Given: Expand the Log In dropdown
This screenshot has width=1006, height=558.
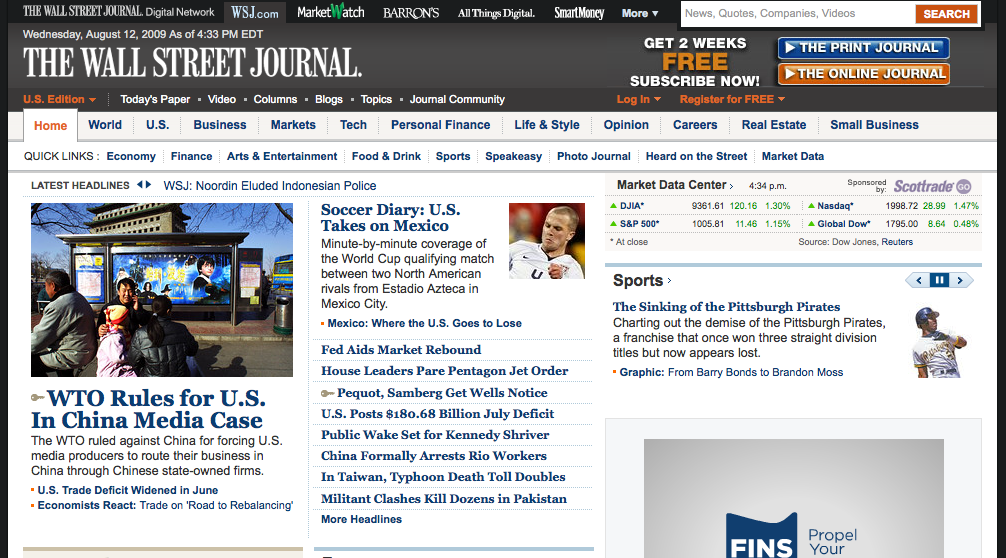Looking at the screenshot, I should click(638, 99).
